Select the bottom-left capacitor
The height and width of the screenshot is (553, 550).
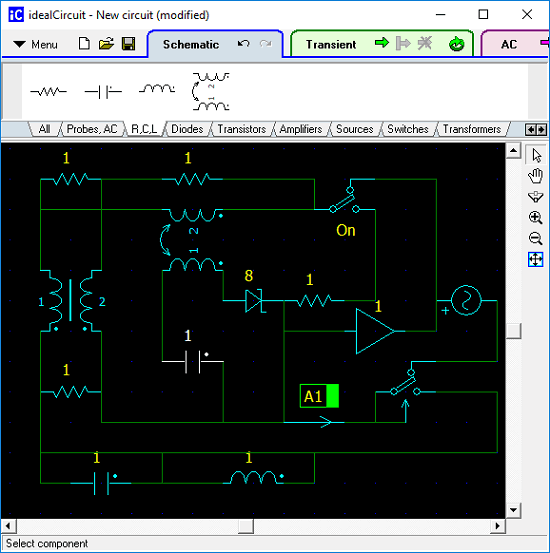tap(101, 483)
